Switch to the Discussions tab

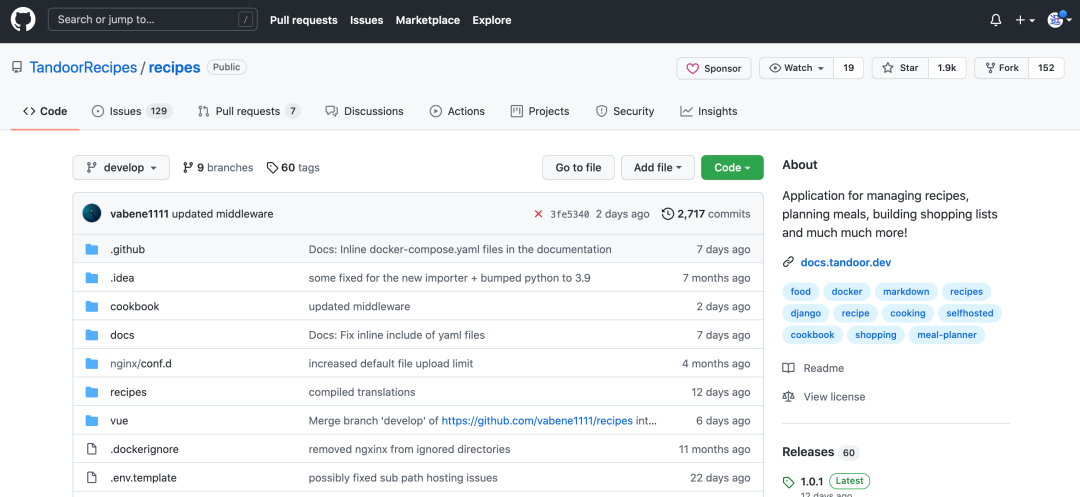pos(364,111)
